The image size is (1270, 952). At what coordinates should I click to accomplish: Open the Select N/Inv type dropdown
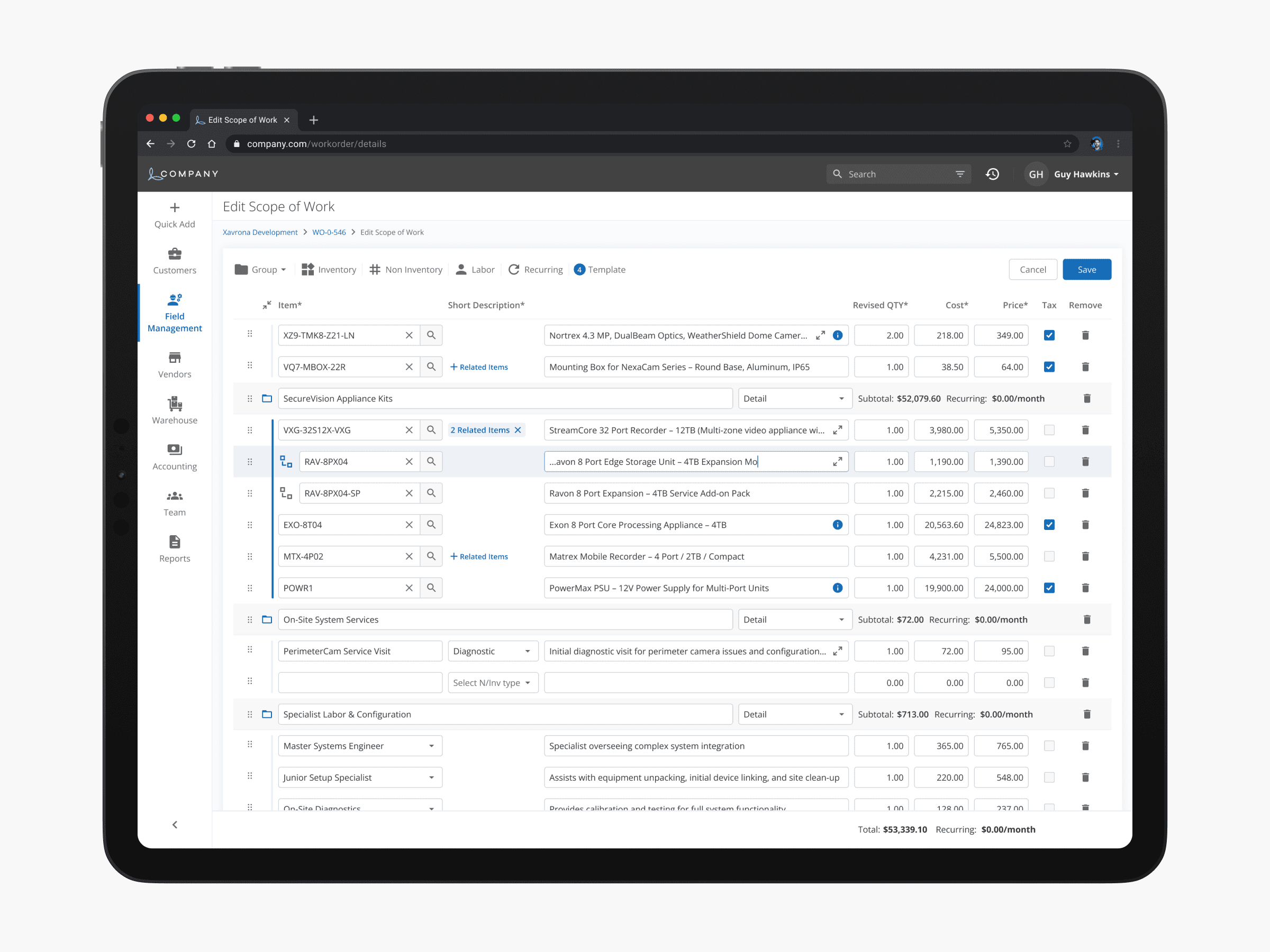click(492, 682)
